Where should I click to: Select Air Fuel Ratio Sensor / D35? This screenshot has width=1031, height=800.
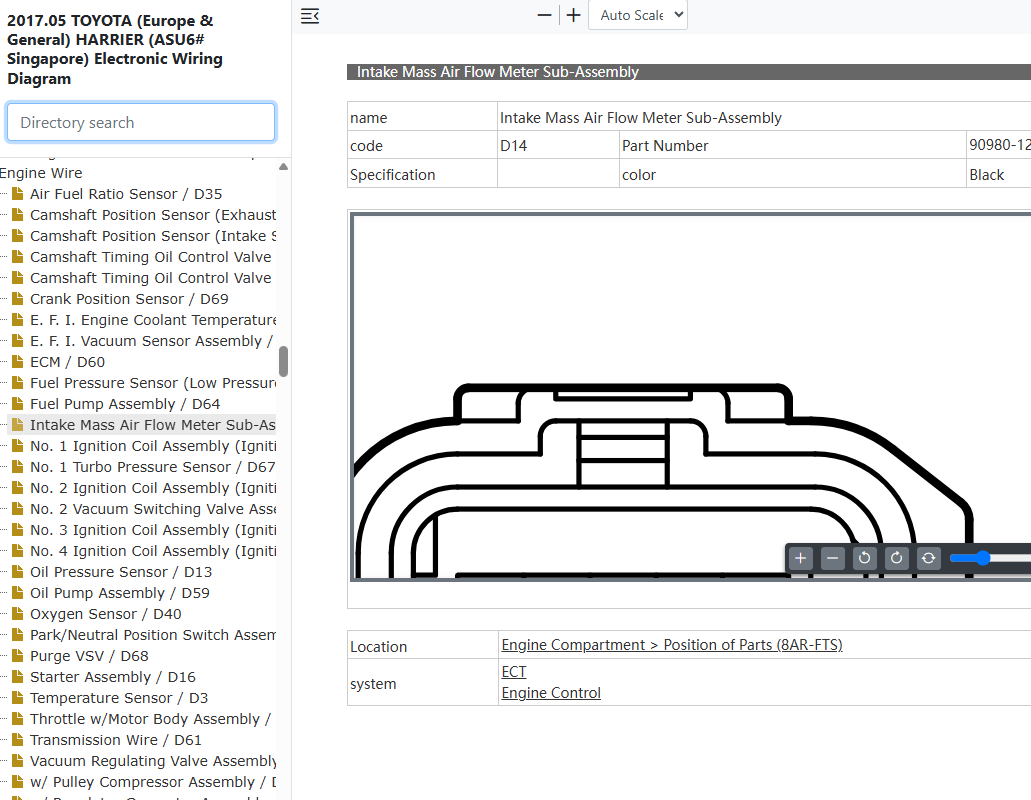(x=126, y=194)
